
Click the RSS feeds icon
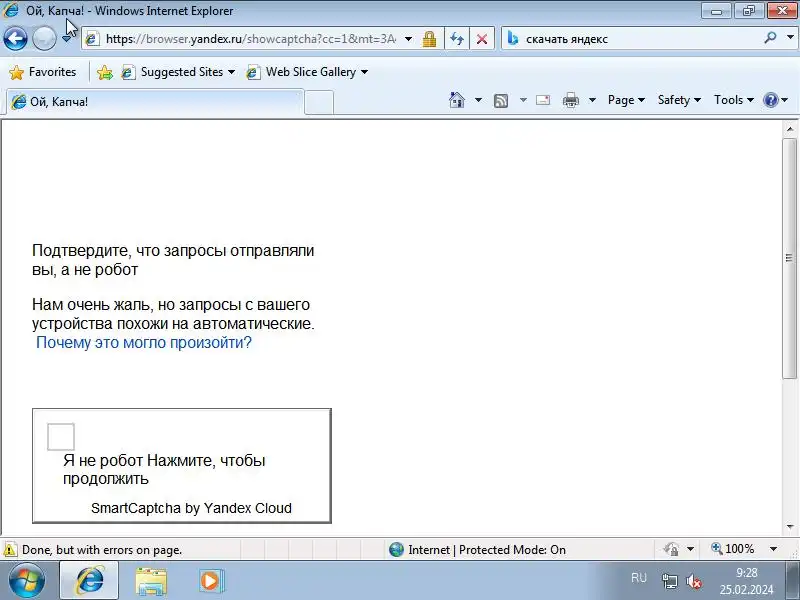tap(501, 101)
